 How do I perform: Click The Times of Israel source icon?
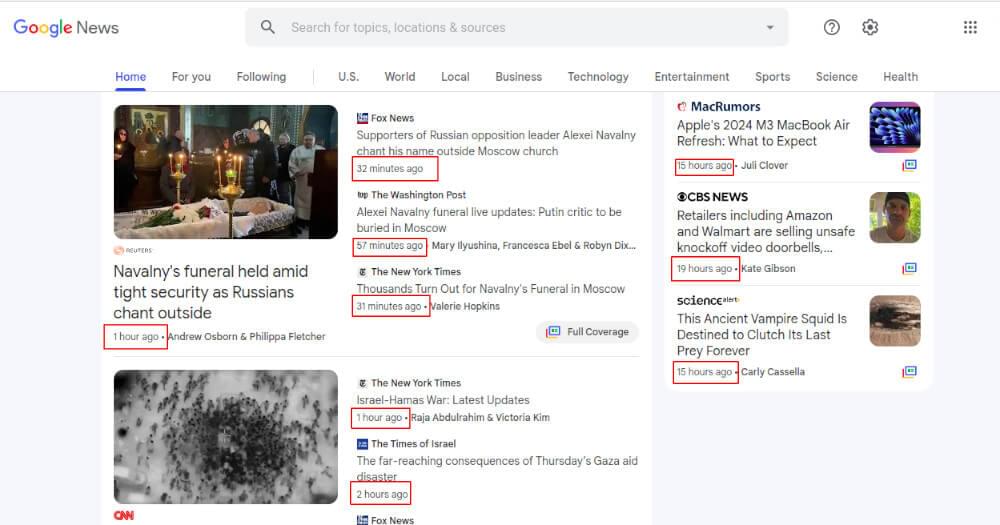point(362,443)
